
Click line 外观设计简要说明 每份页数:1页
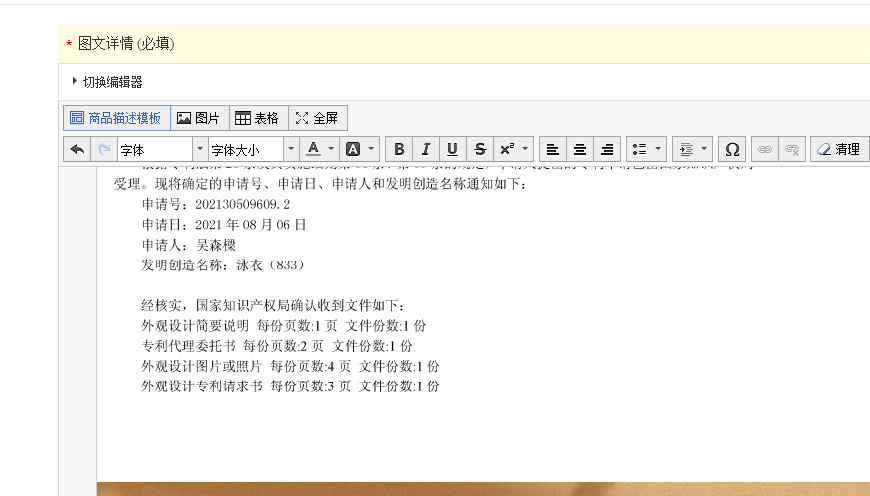point(284,326)
